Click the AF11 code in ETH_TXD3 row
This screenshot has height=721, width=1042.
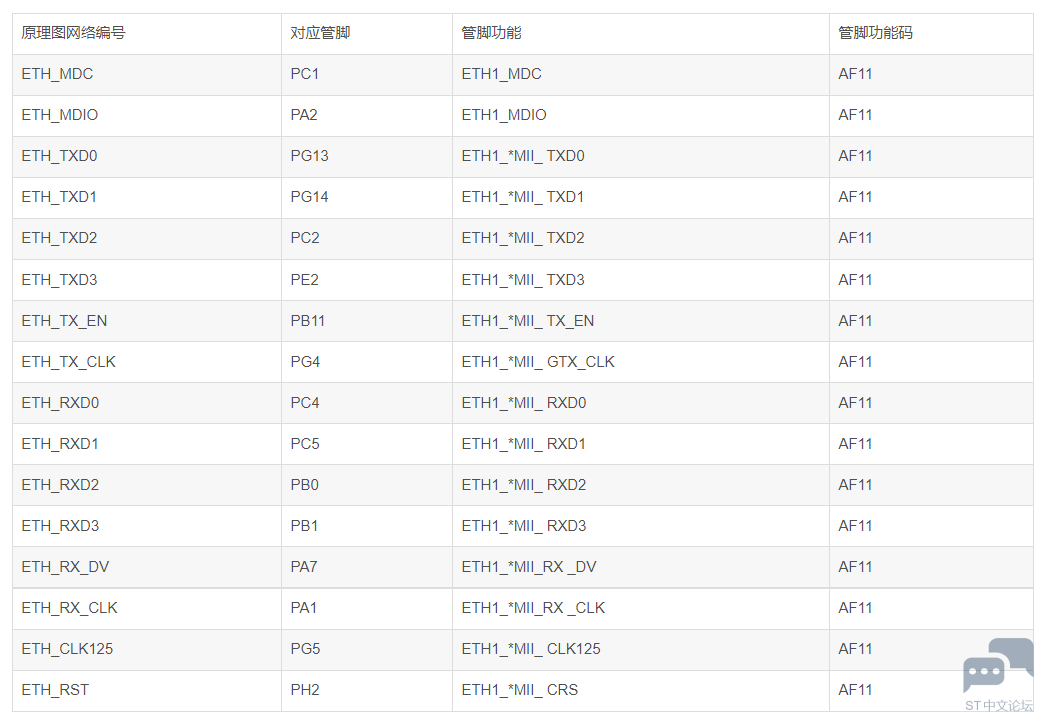tap(855, 280)
